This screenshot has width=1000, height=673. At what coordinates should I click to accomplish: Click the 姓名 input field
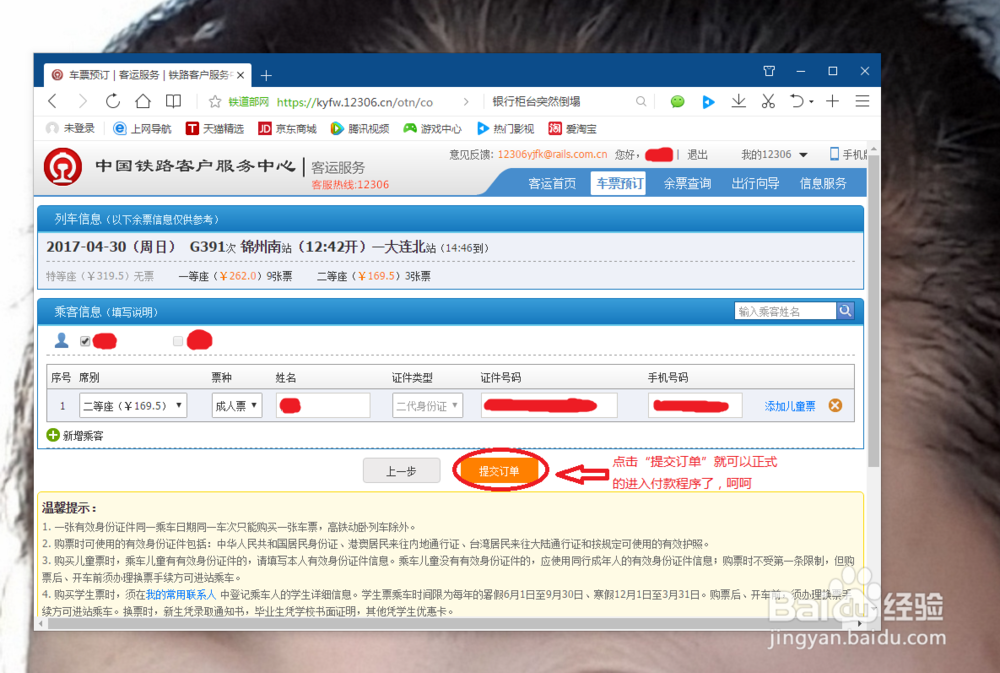323,406
